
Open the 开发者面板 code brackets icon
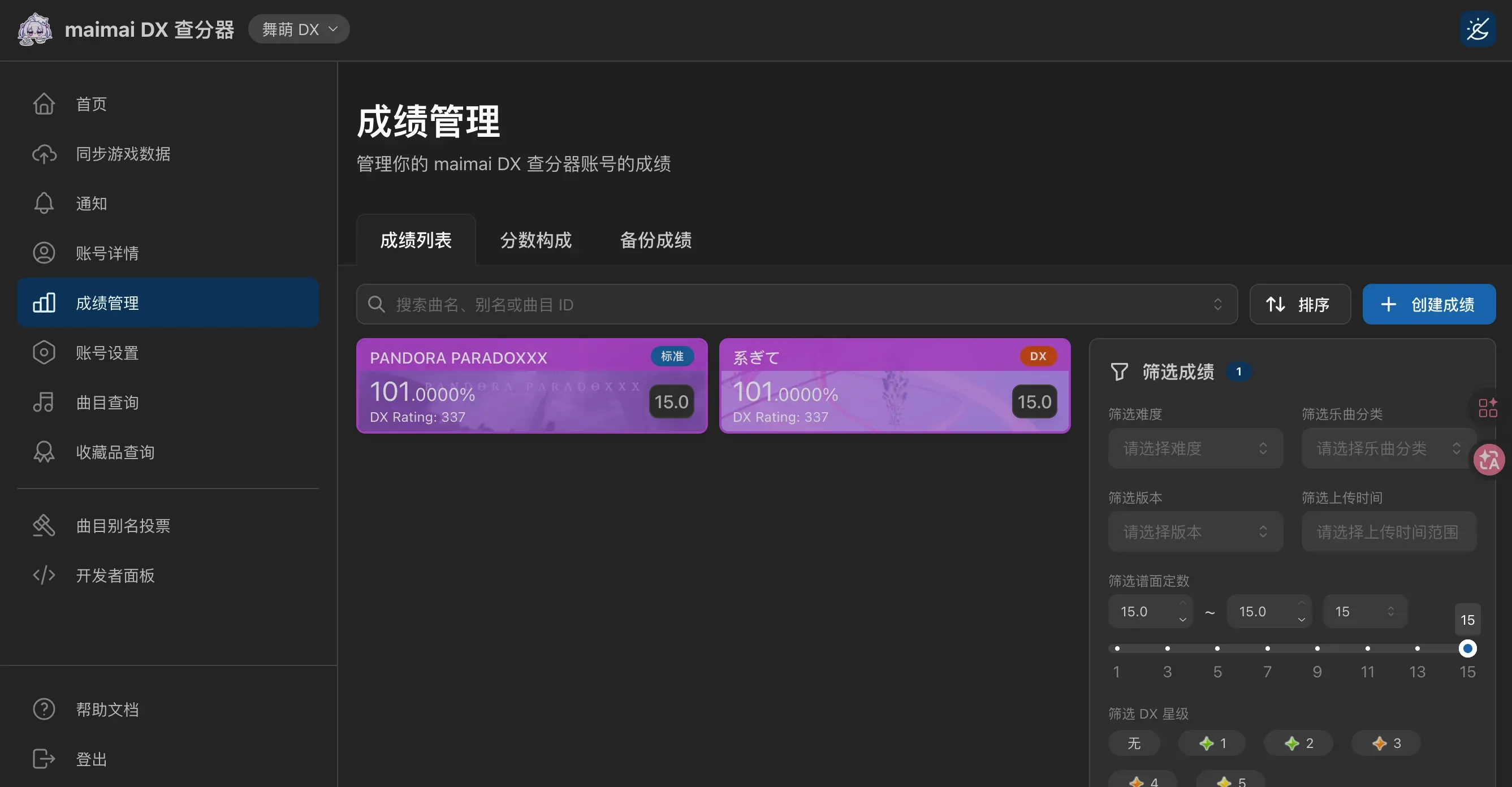(x=44, y=575)
